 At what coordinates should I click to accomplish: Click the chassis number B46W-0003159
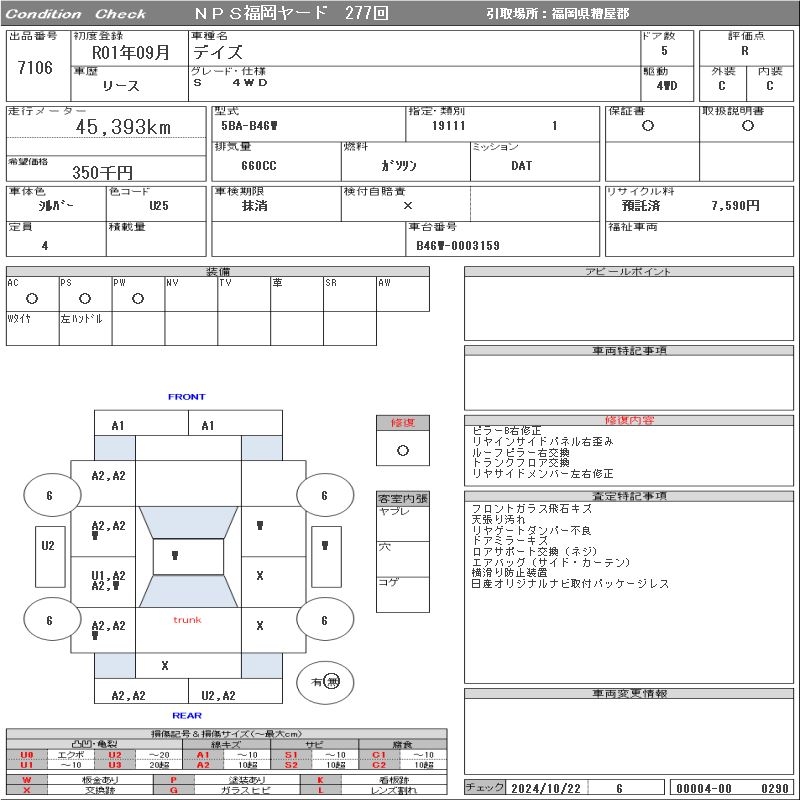[457, 245]
